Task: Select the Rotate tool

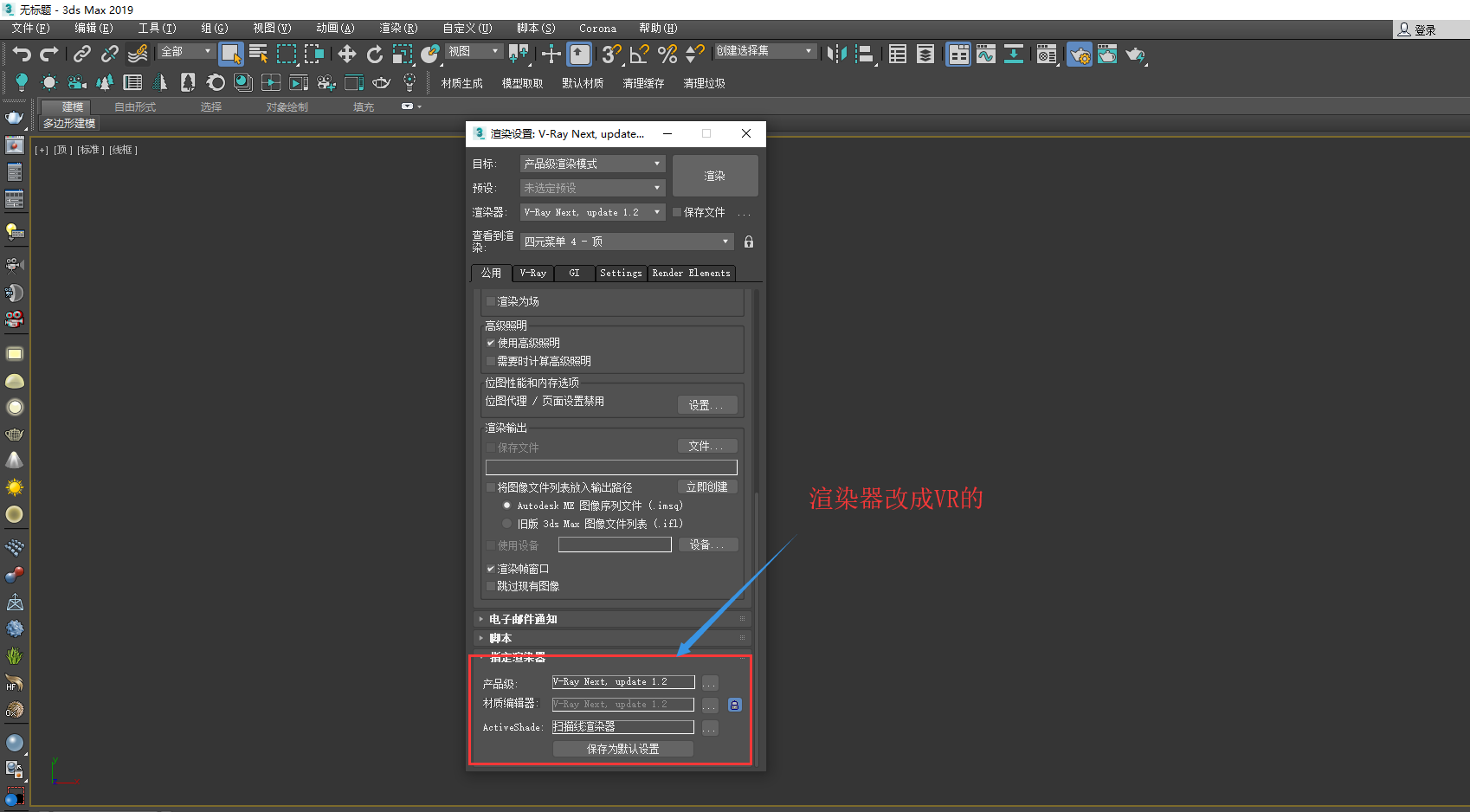Action: [x=375, y=55]
